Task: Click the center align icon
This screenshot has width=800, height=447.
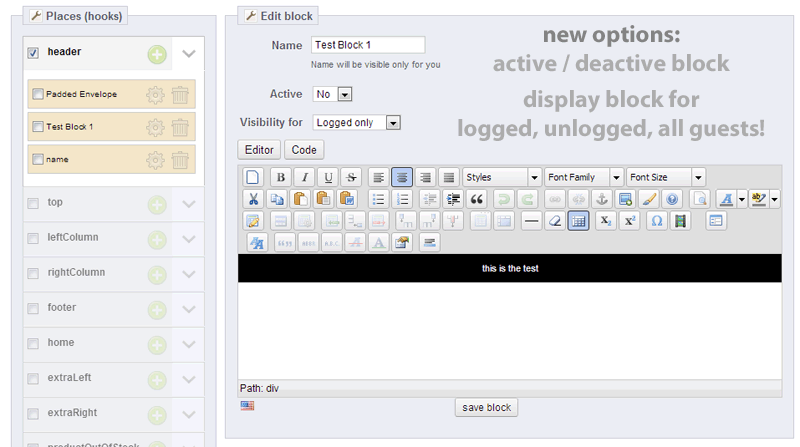Action: [x=402, y=177]
